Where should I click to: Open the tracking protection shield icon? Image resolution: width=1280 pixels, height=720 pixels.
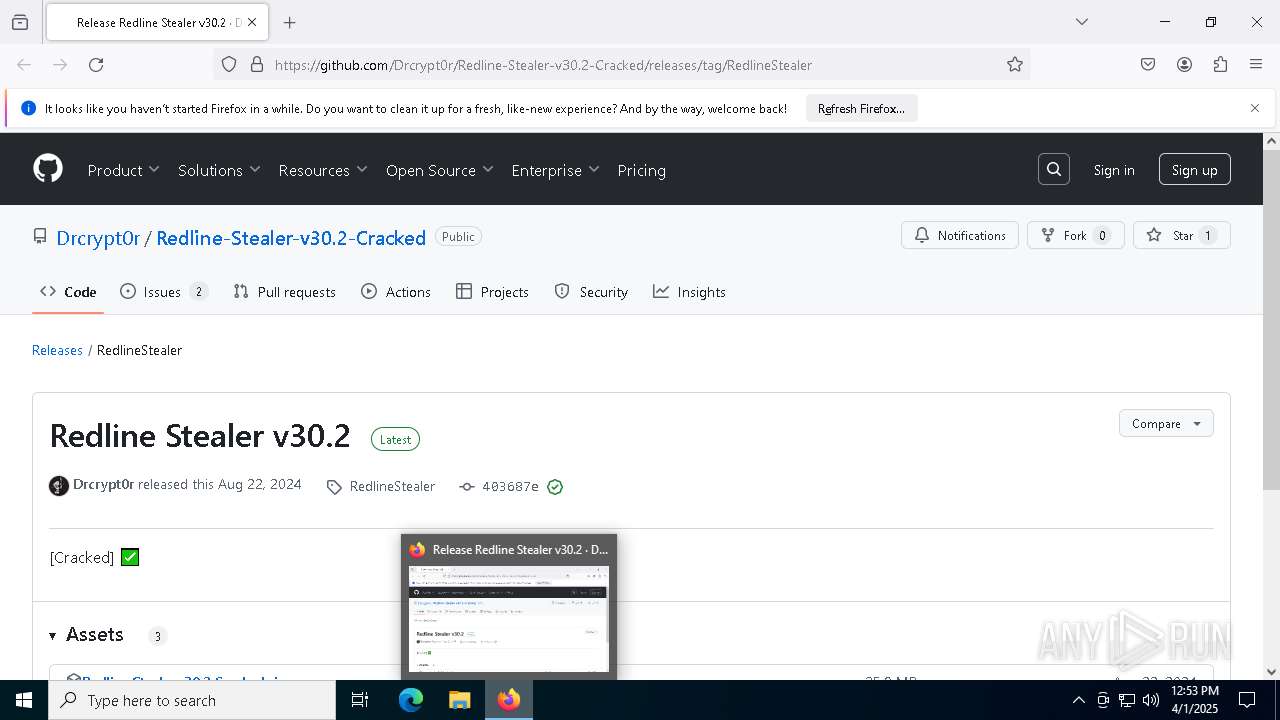pos(229,65)
